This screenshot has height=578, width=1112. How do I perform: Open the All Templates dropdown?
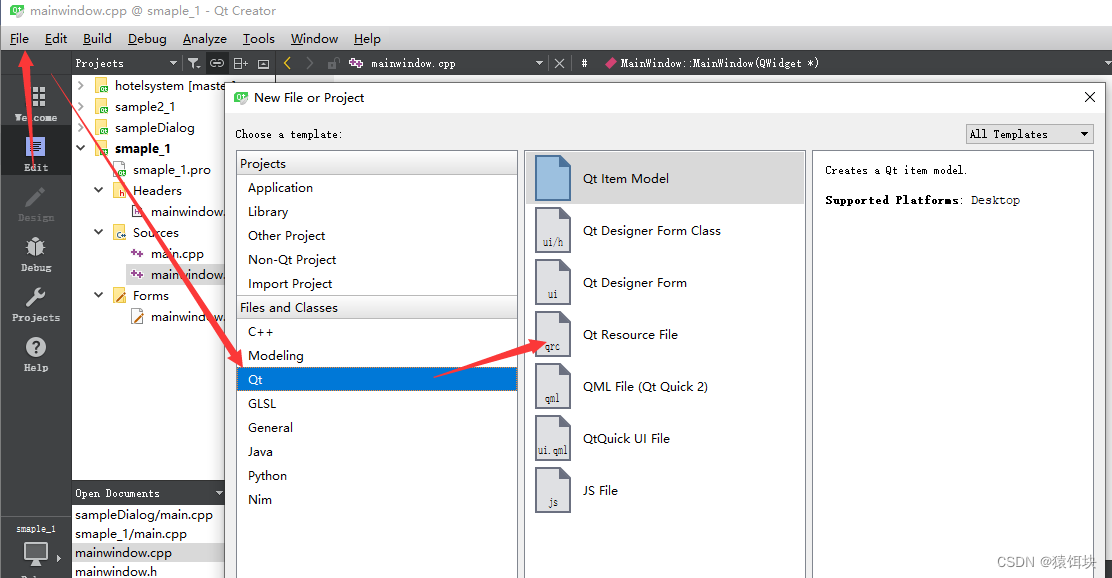click(x=1030, y=134)
